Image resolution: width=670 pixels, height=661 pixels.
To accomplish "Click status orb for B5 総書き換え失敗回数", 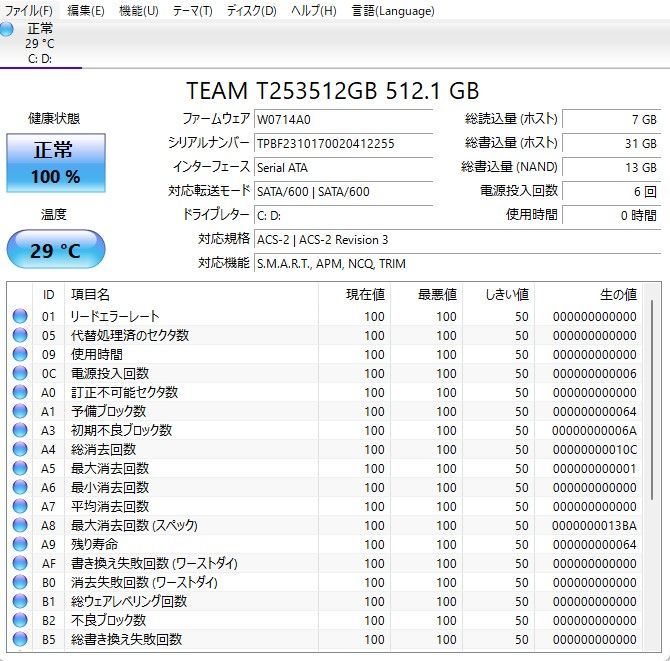I will coord(20,639).
